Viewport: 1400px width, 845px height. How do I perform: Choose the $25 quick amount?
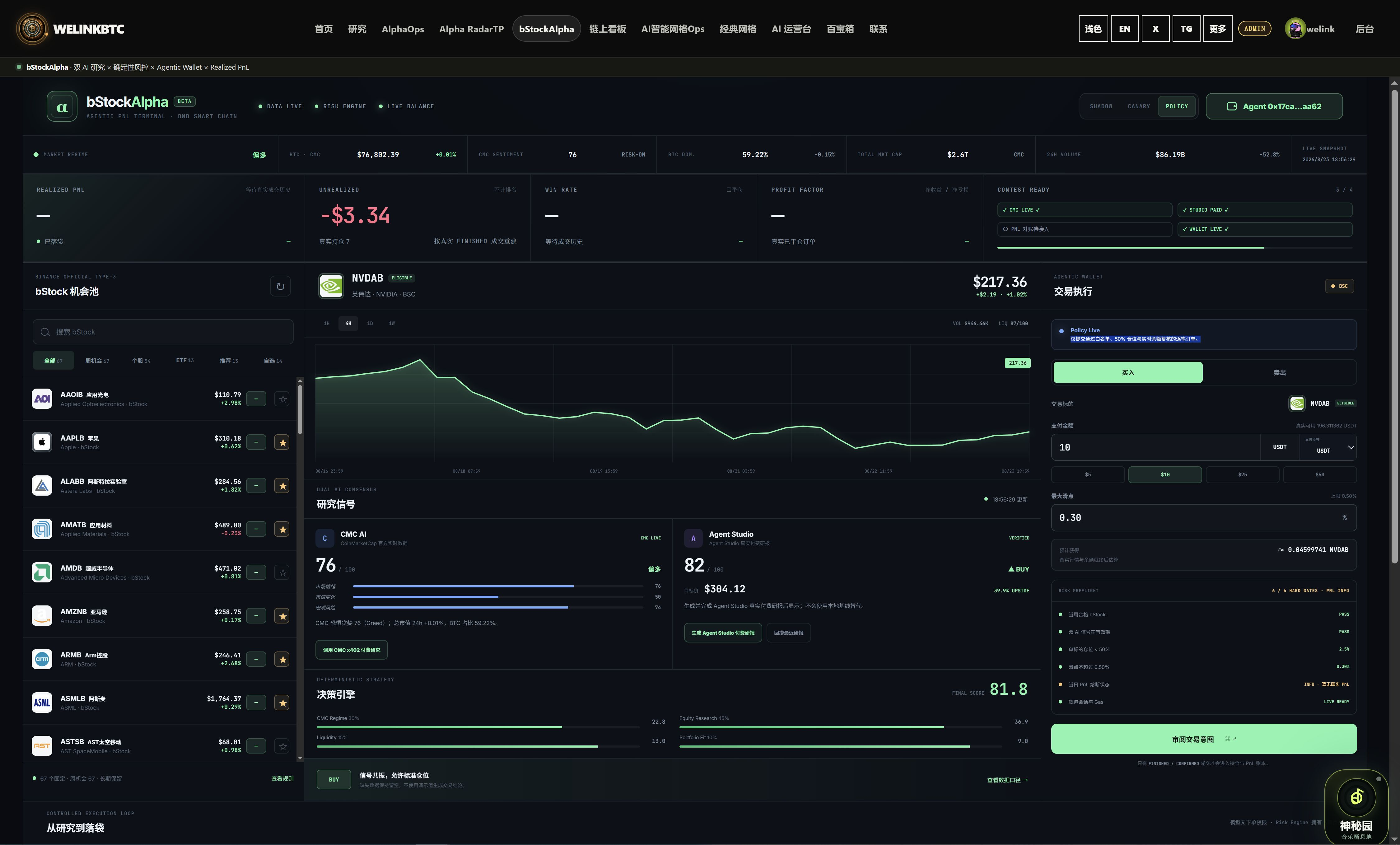[x=1242, y=474]
